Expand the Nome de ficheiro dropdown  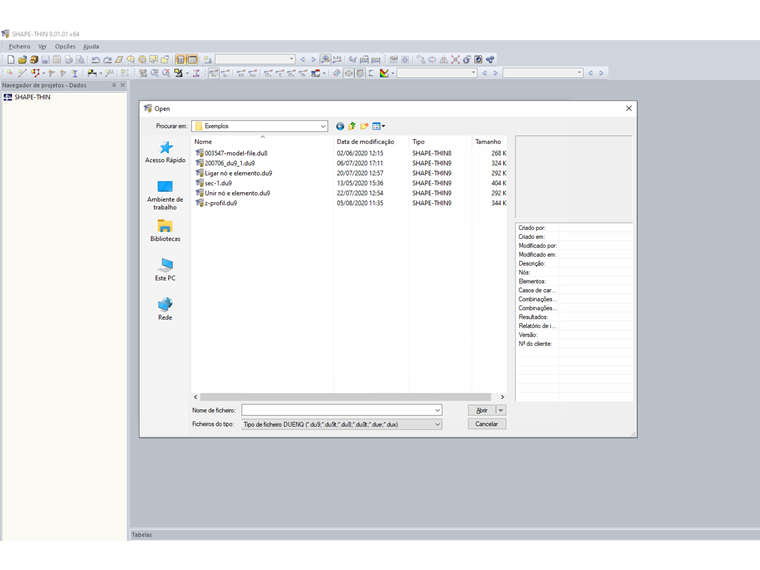pos(437,411)
